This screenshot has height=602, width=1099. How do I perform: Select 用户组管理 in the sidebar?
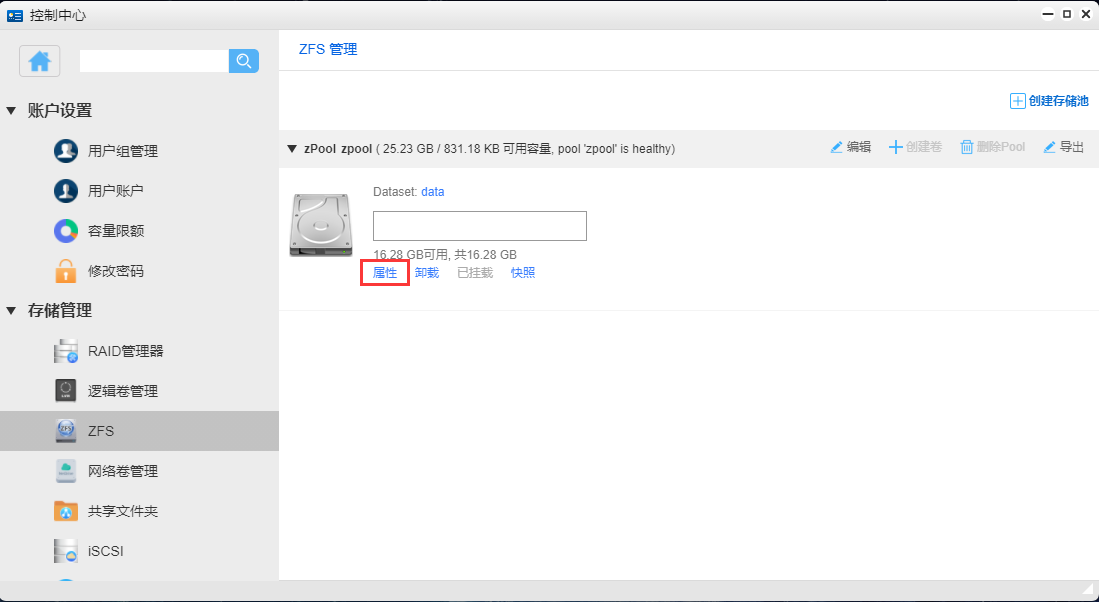[x=123, y=151]
